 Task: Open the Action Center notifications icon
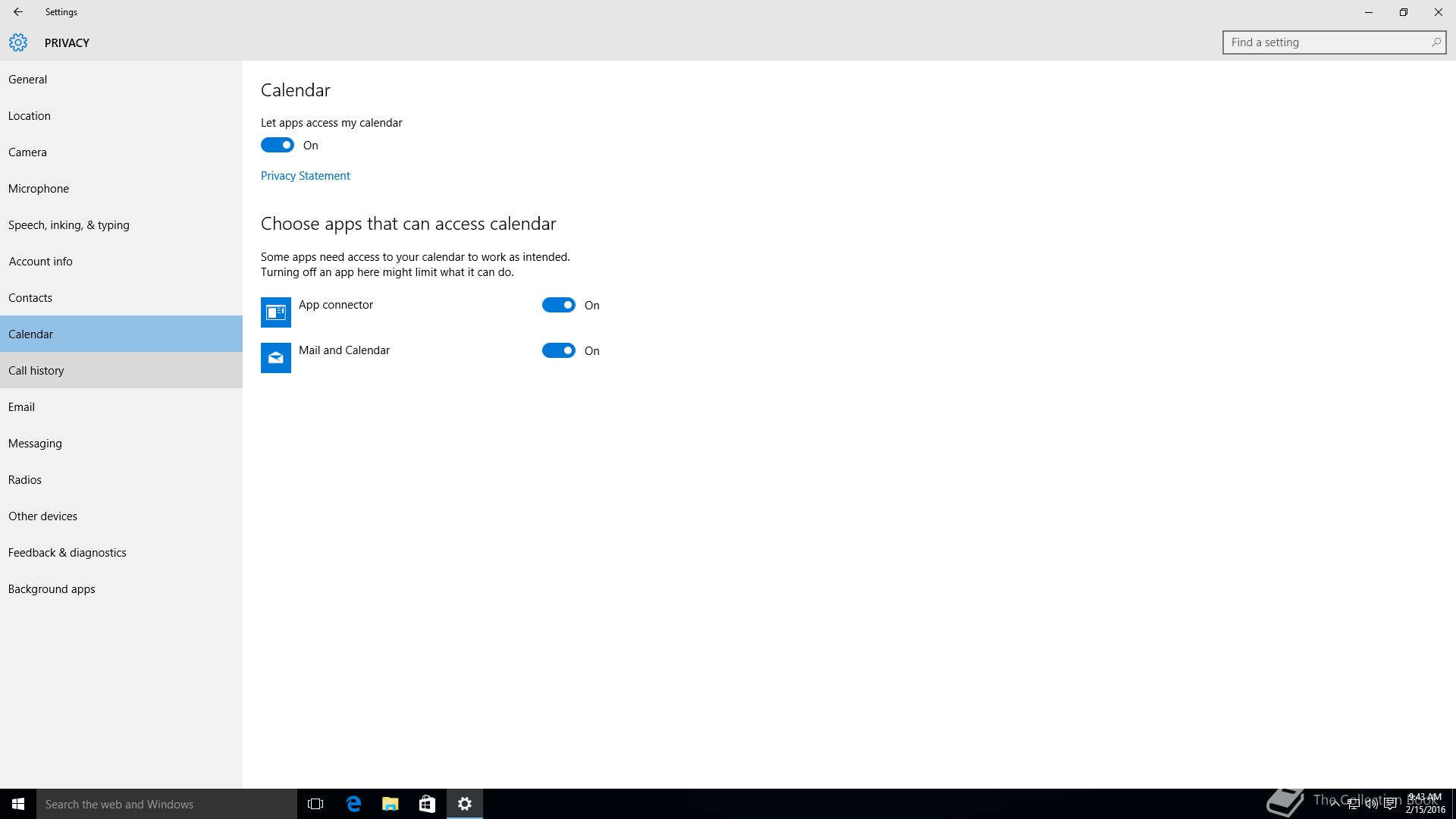point(1390,805)
